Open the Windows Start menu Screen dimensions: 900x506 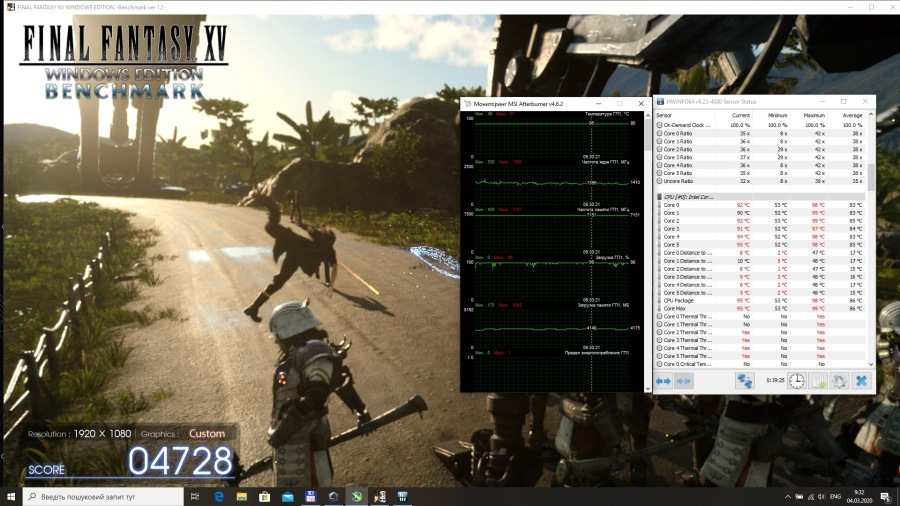(x=11, y=497)
